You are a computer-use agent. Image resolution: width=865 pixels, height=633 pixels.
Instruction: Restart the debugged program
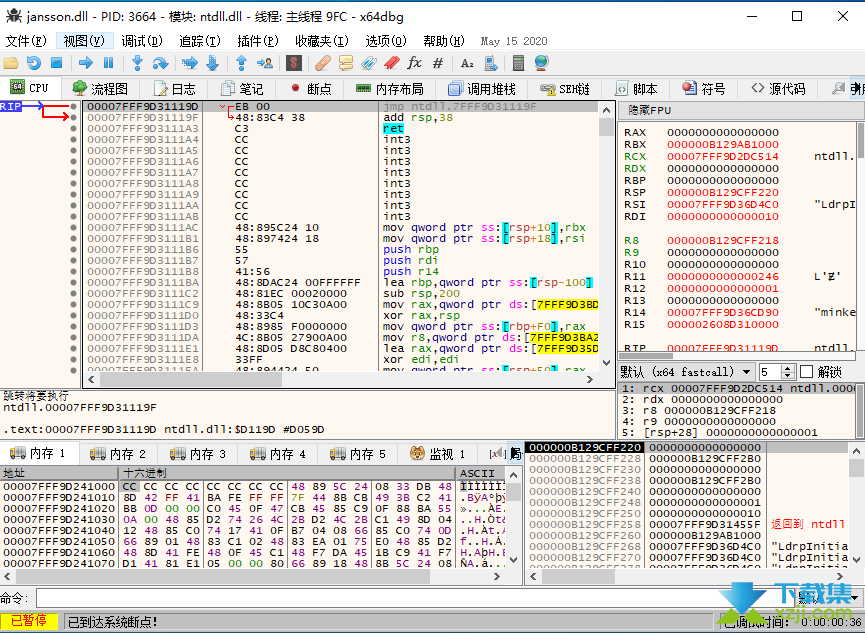(x=34, y=63)
